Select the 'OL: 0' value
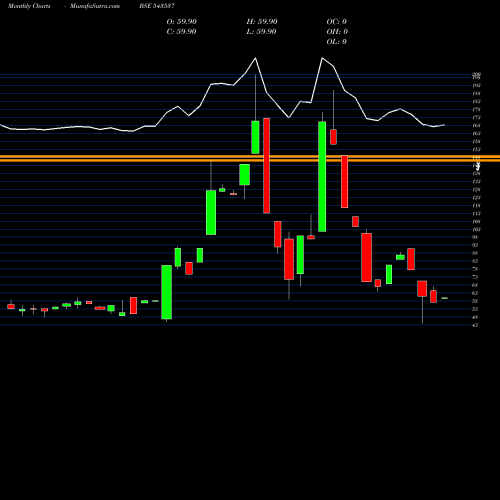Screen dimensions: 500x500 point(337,42)
